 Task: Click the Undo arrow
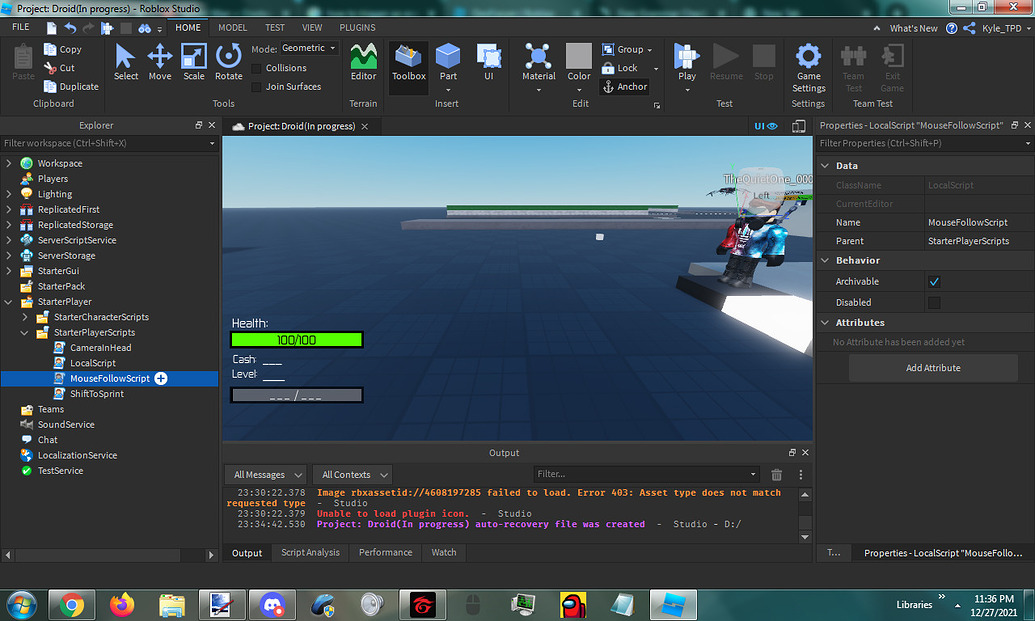(70, 28)
